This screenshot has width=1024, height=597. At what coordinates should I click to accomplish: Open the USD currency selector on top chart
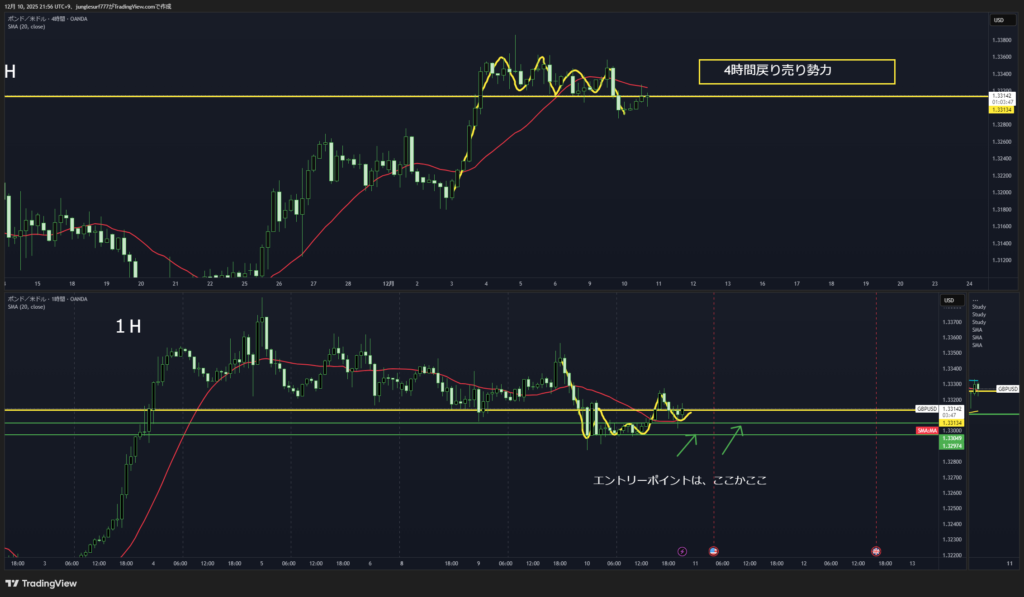tap(997, 20)
